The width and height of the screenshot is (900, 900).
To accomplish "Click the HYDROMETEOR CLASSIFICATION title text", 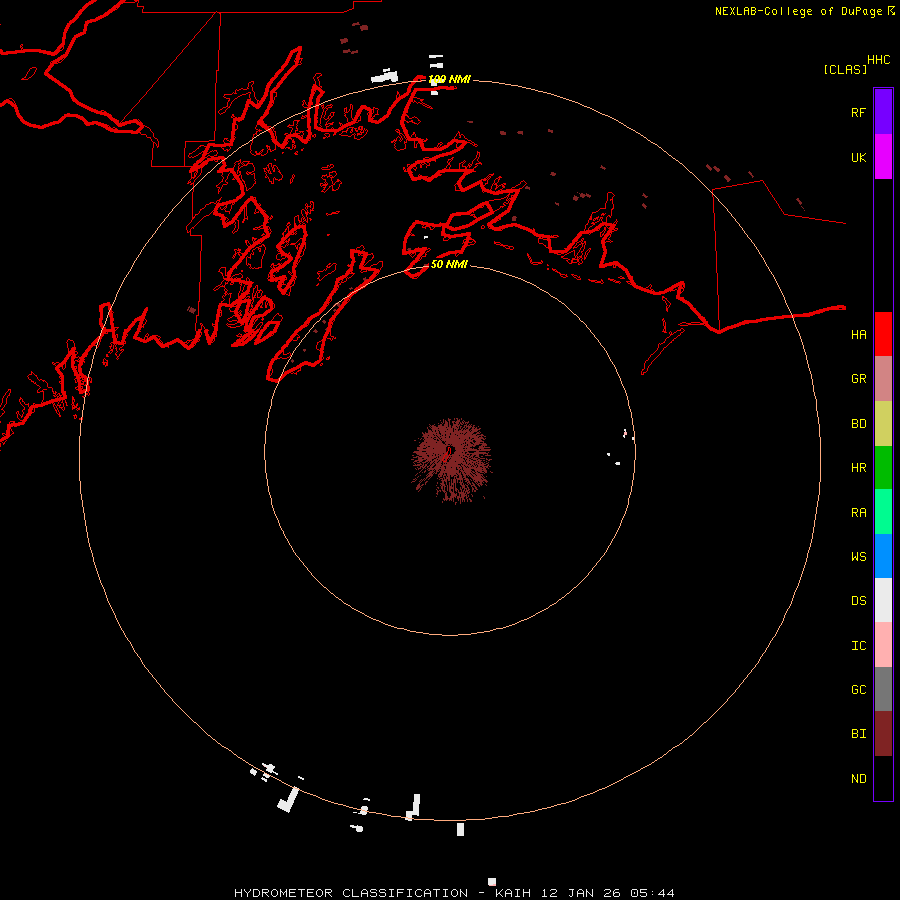I will 351,893.
